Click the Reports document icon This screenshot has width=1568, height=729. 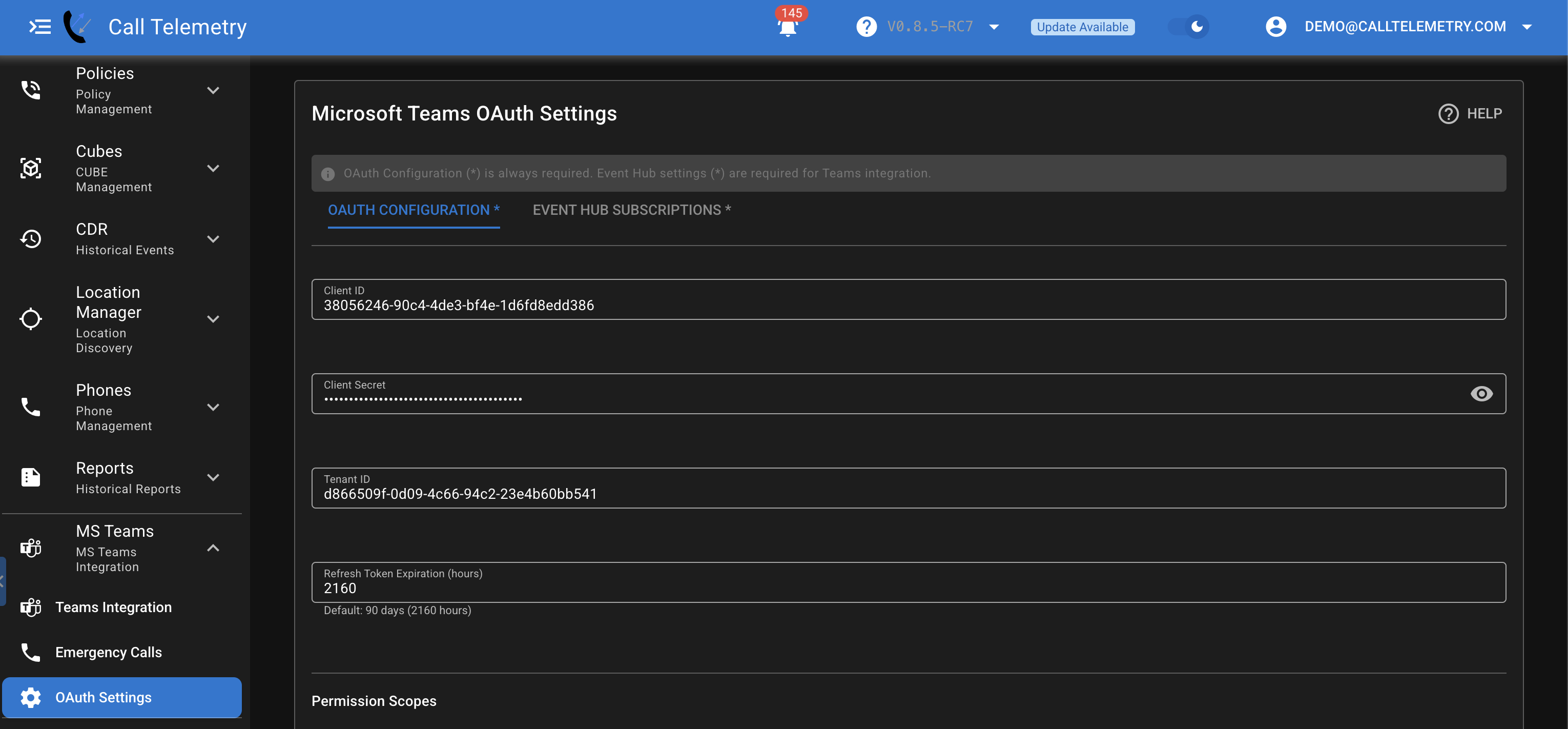[30, 477]
